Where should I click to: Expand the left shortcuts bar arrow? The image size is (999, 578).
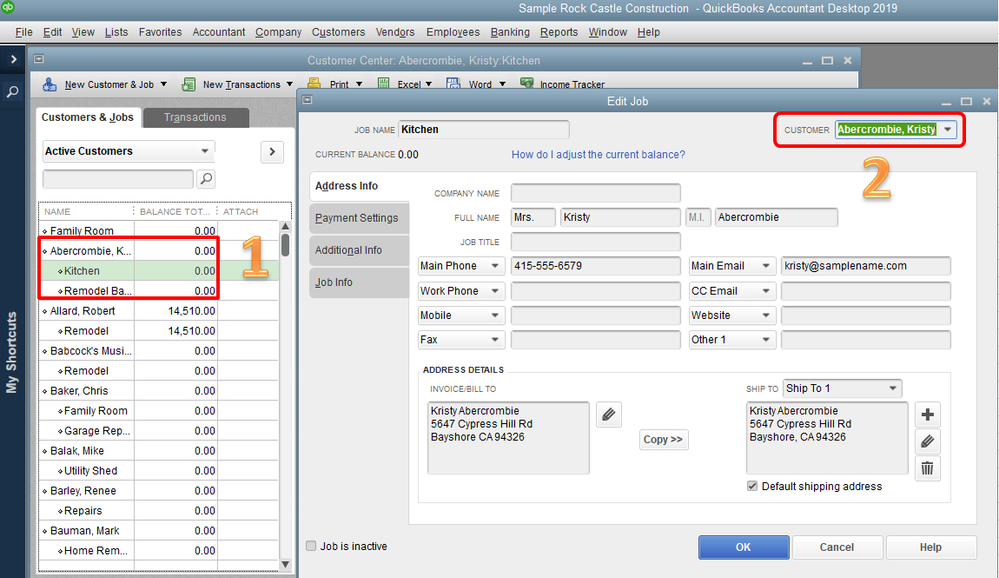(x=13, y=59)
